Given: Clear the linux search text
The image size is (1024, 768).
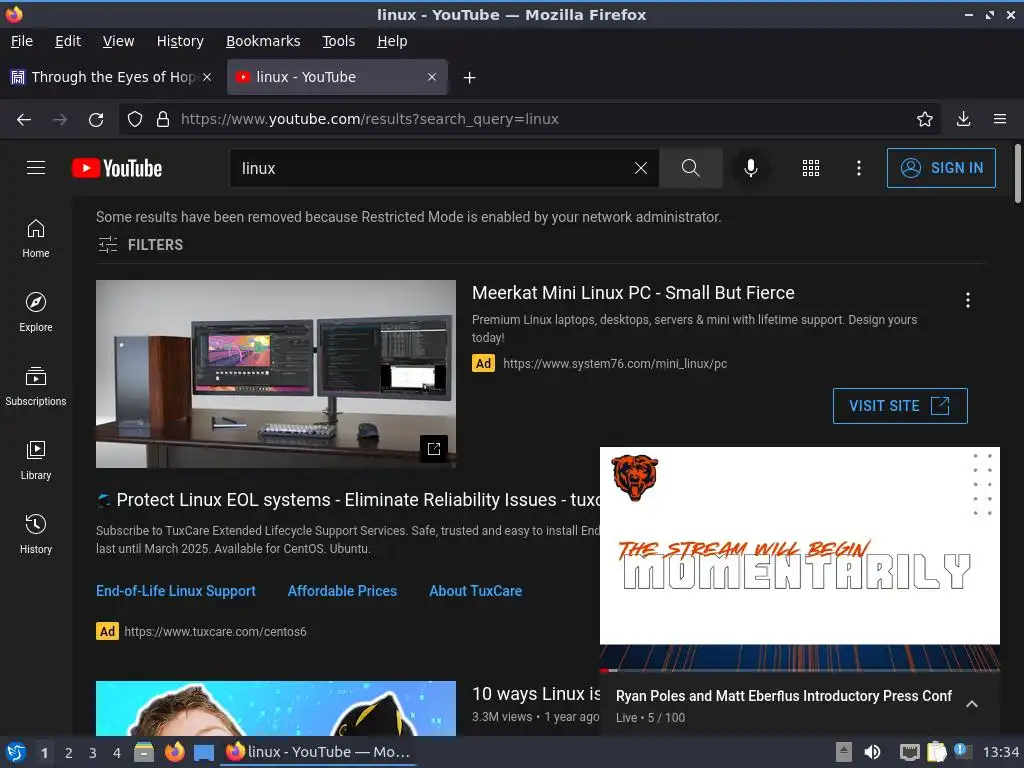Looking at the screenshot, I should [x=641, y=168].
